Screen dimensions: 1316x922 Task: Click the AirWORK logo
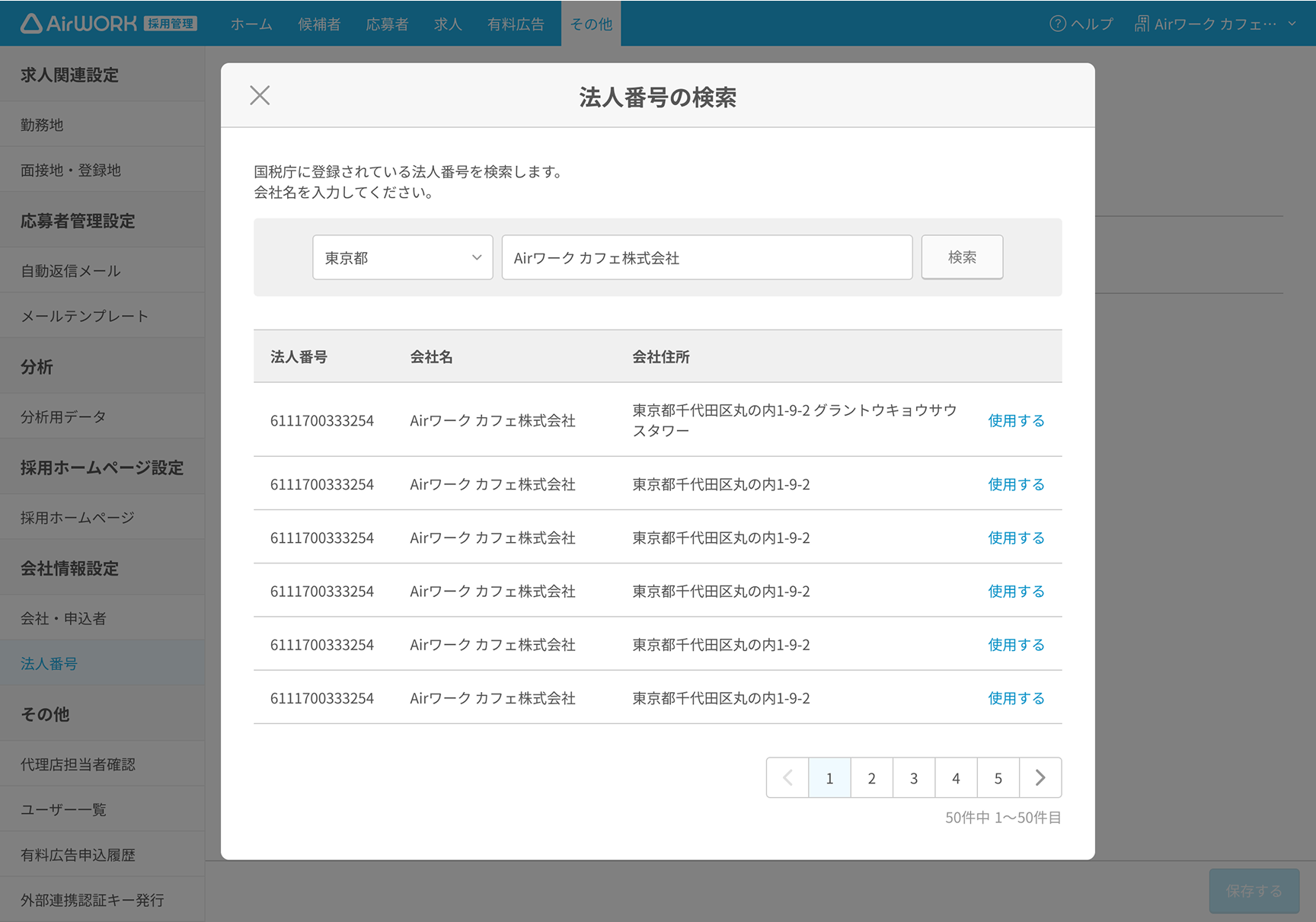coord(108,24)
